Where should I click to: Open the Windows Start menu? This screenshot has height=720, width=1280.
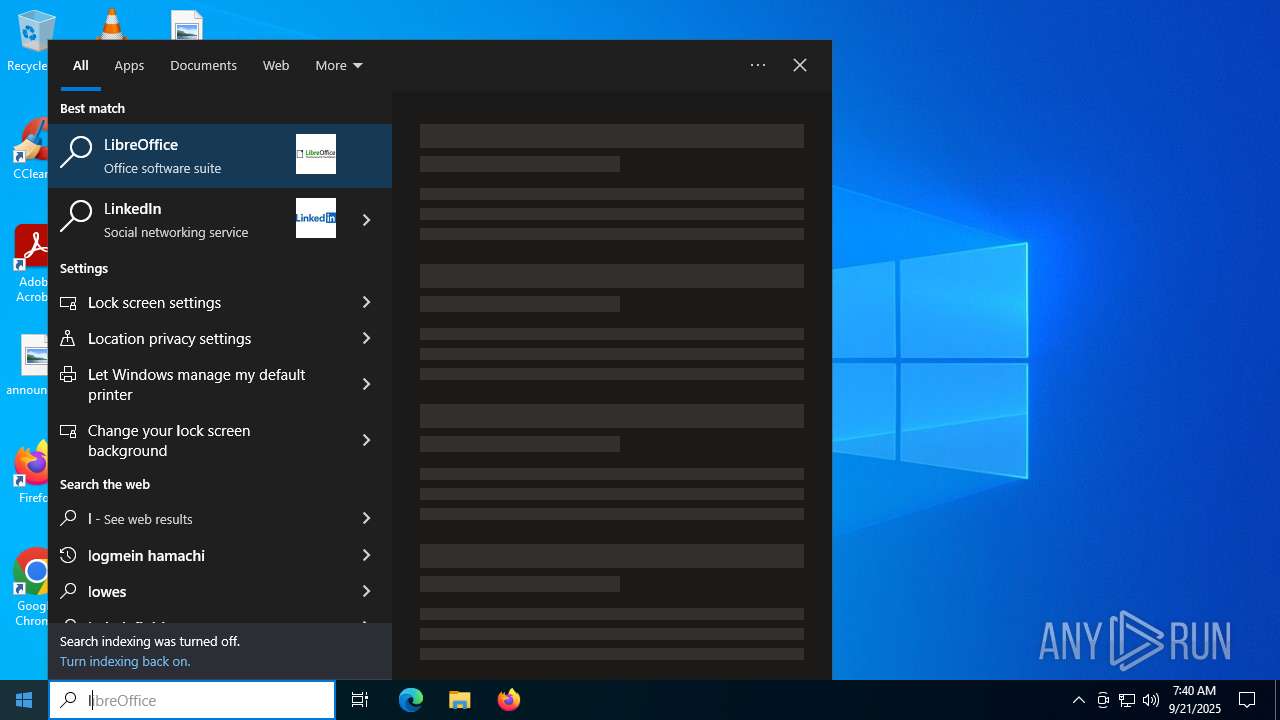point(24,700)
